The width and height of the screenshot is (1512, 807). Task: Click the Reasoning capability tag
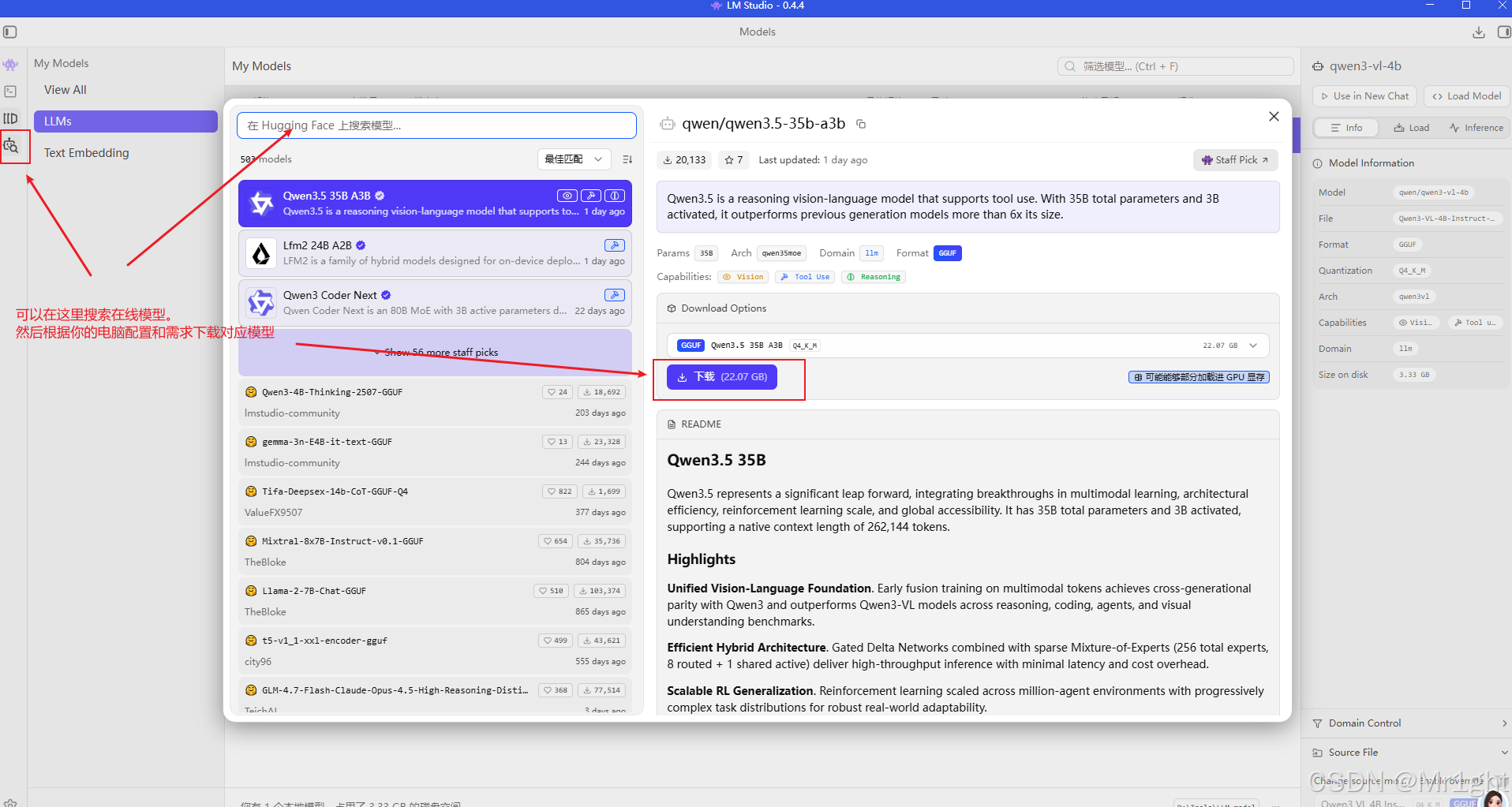[x=874, y=277]
